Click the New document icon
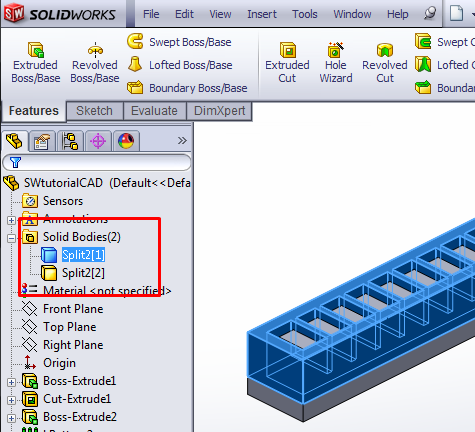This screenshot has width=475, height=432. click(457, 13)
